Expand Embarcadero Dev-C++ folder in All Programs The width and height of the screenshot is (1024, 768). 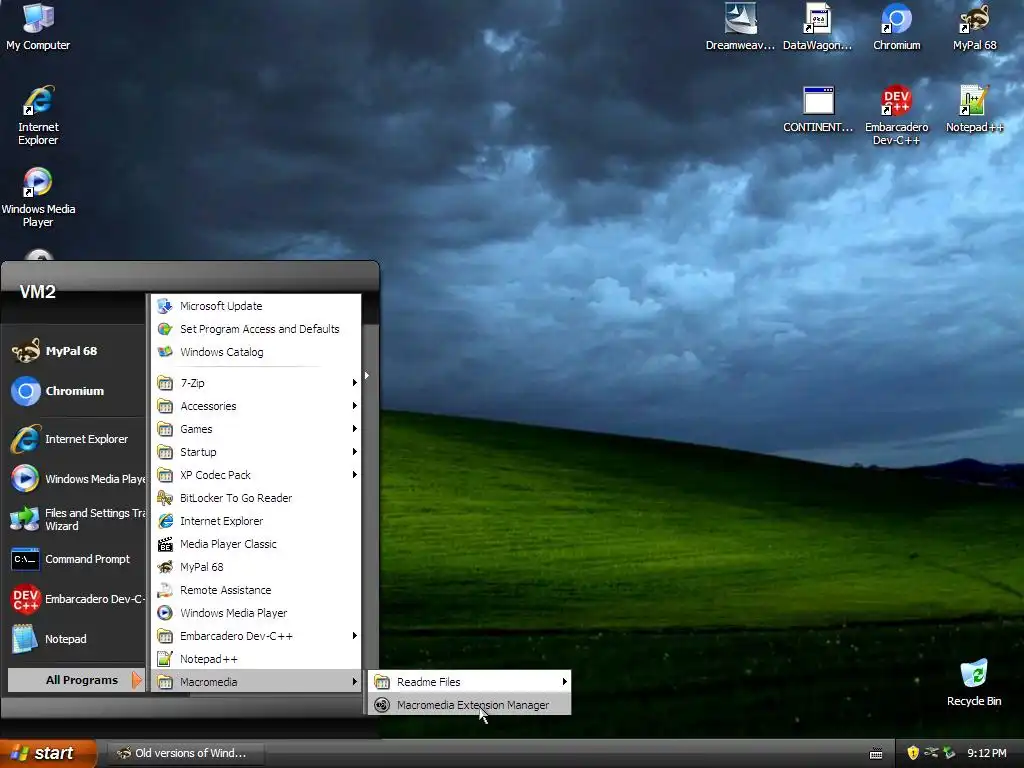click(256, 636)
